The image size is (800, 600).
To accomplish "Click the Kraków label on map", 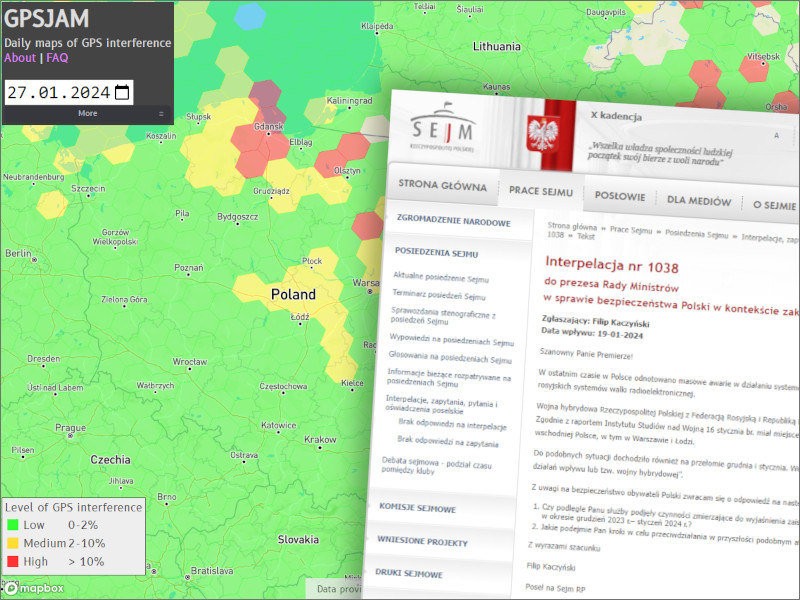I will (320, 439).
